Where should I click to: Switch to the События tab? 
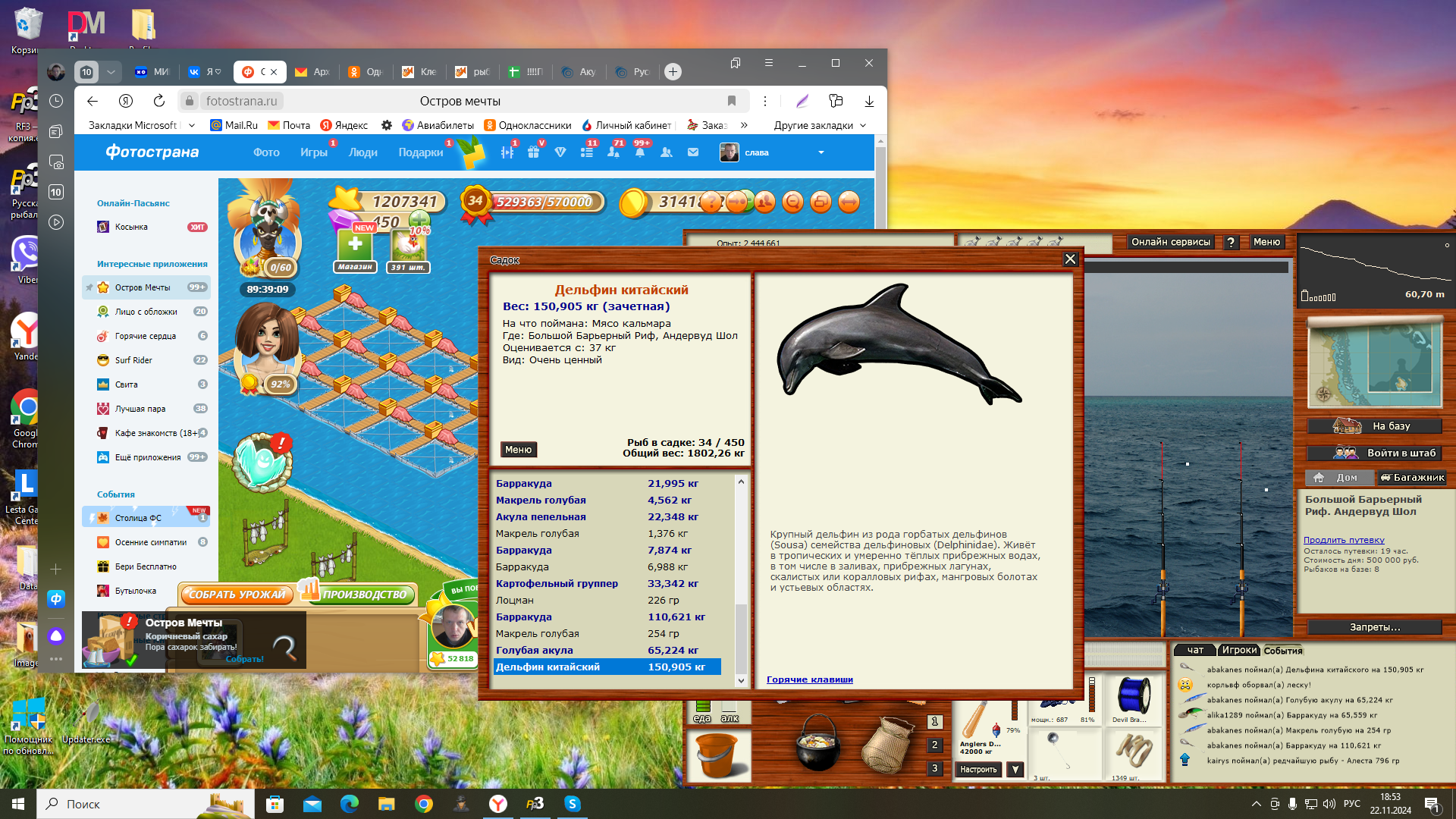click(1282, 651)
